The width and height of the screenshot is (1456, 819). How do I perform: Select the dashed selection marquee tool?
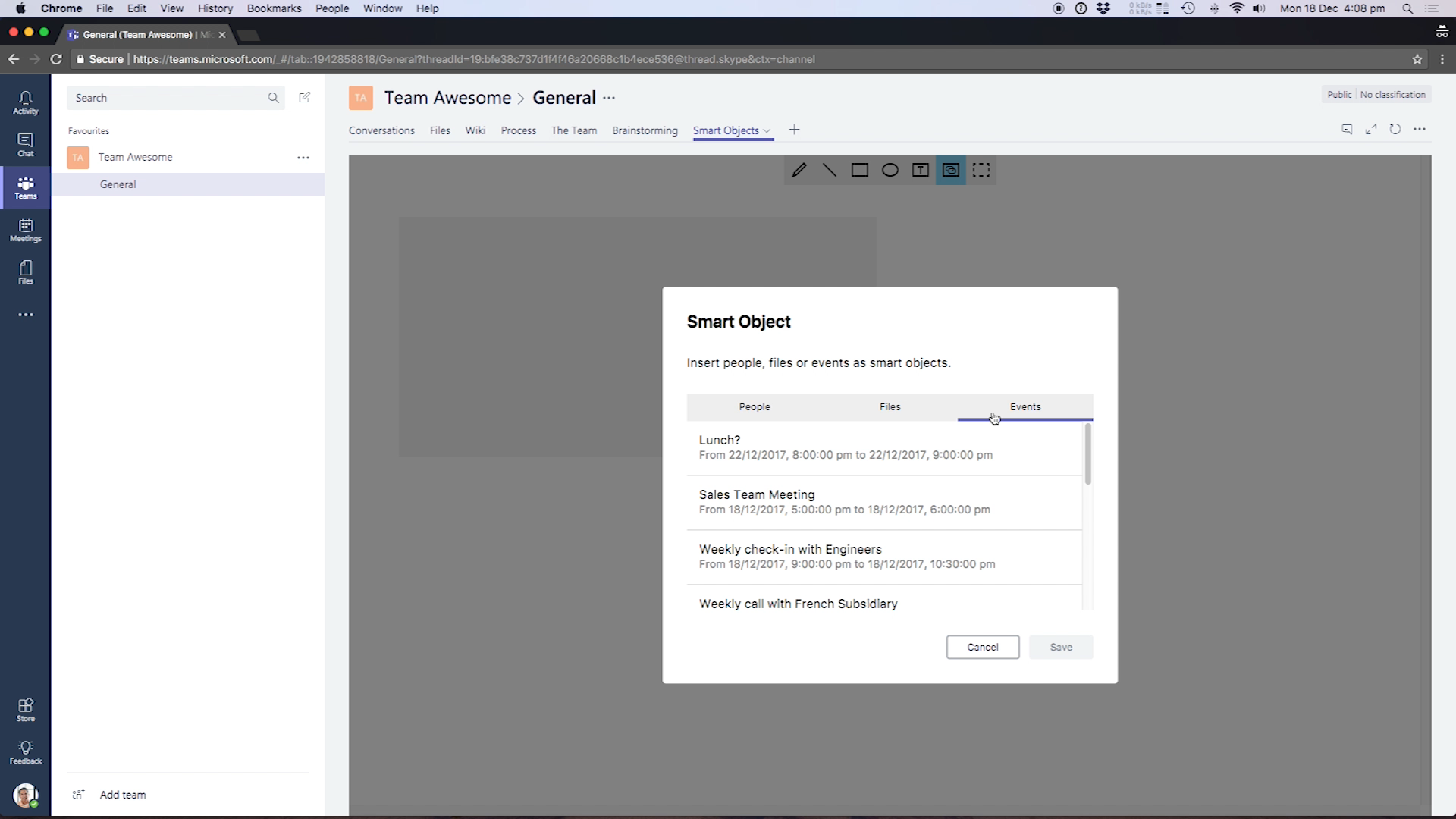(981, 170)
